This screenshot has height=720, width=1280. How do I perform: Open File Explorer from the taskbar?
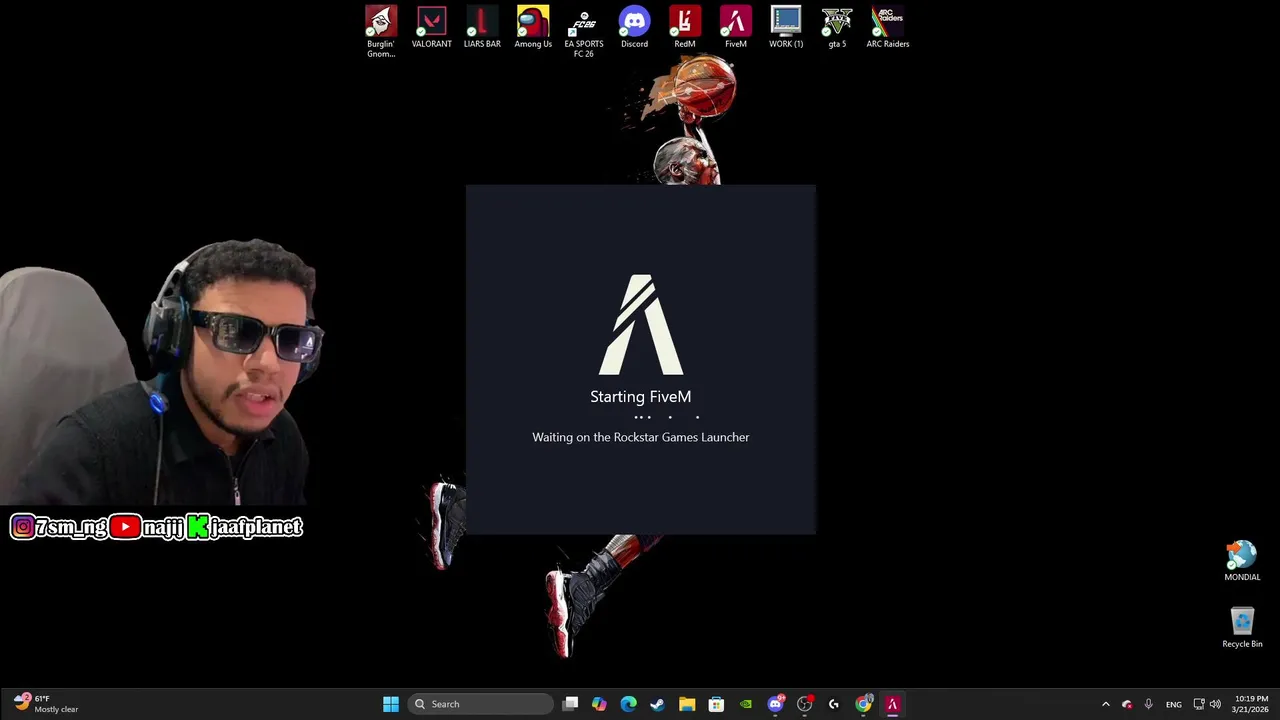pyautogui.click(x=687, y=704)
